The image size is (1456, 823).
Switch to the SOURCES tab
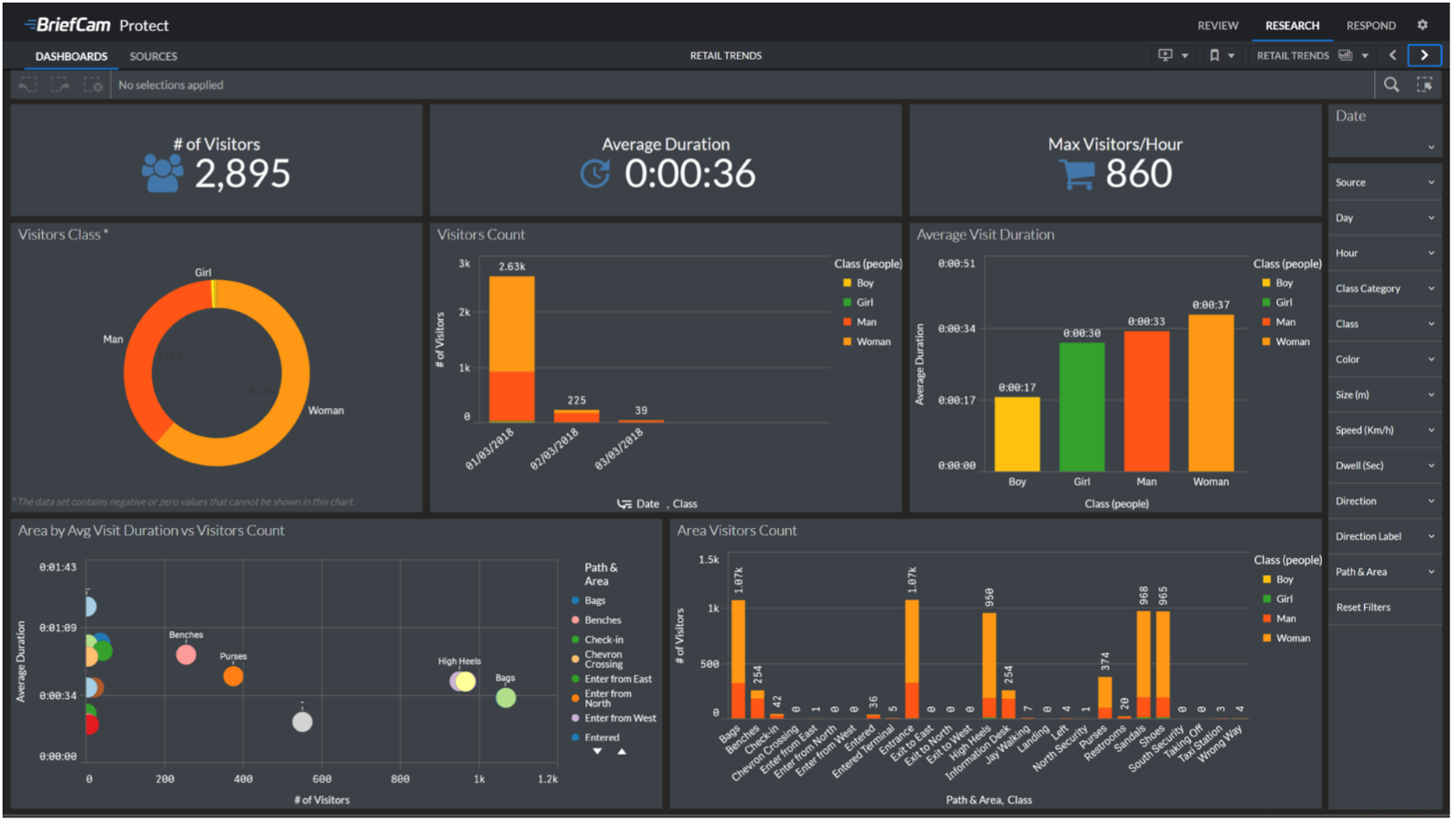[154, 56]
